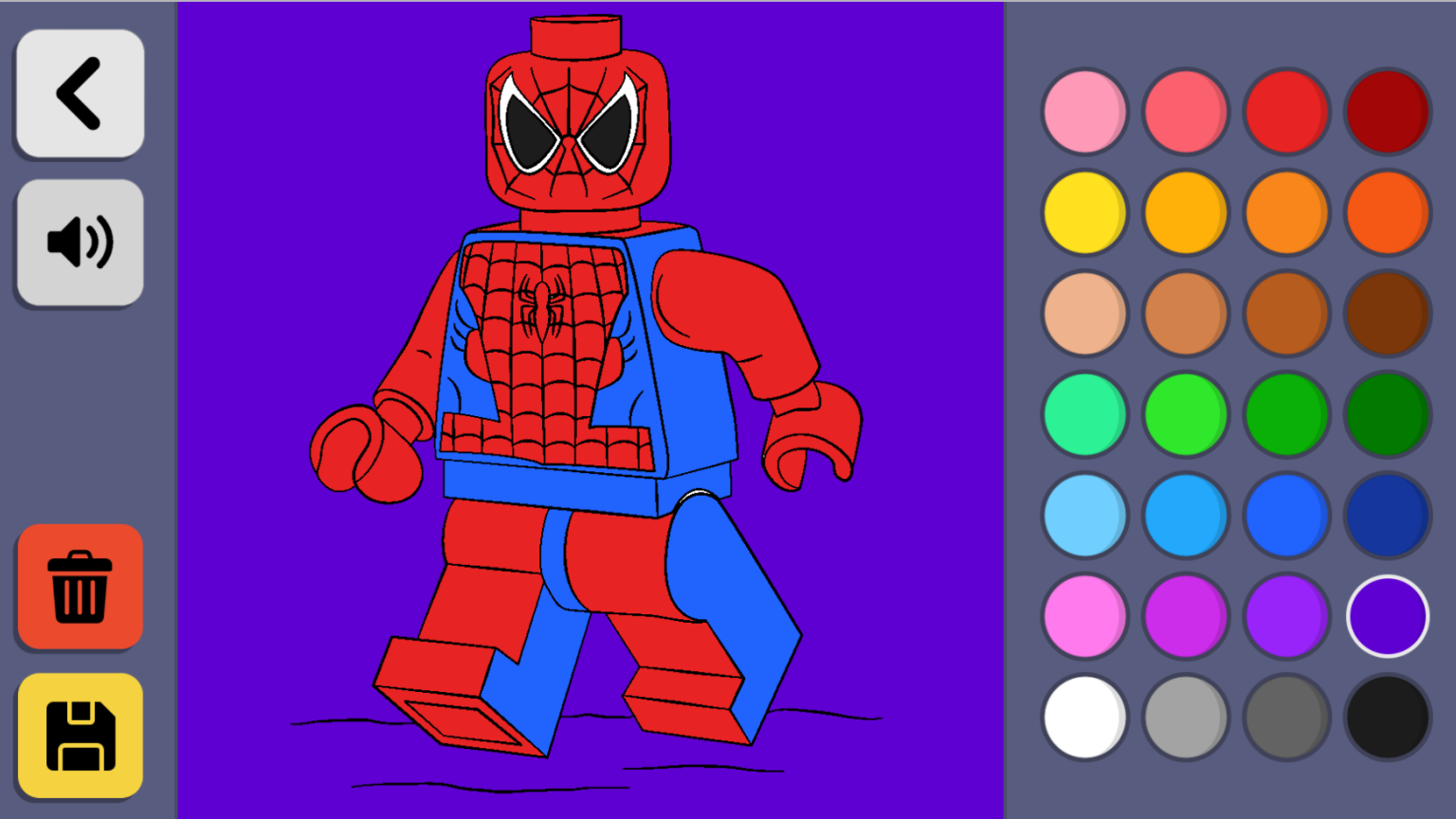The image size is (1456, 819).
Task: Select the navy blue color swatch
Action: 1387,516
